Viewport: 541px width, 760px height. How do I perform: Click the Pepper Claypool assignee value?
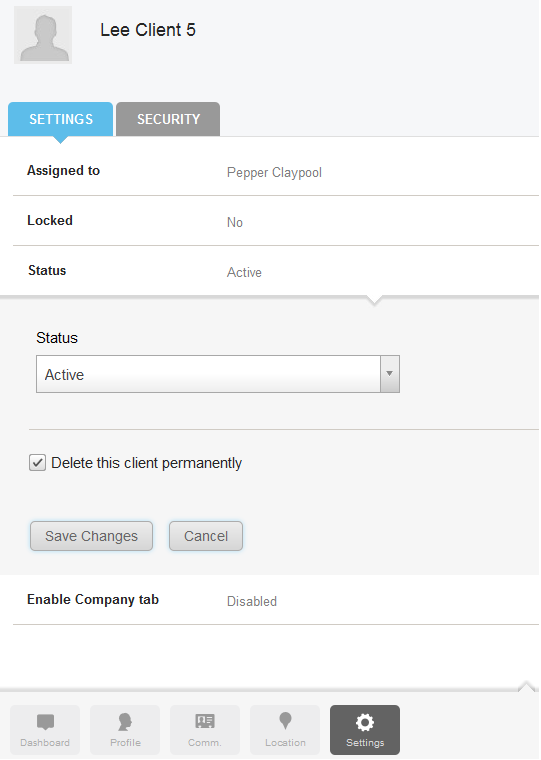274,173
